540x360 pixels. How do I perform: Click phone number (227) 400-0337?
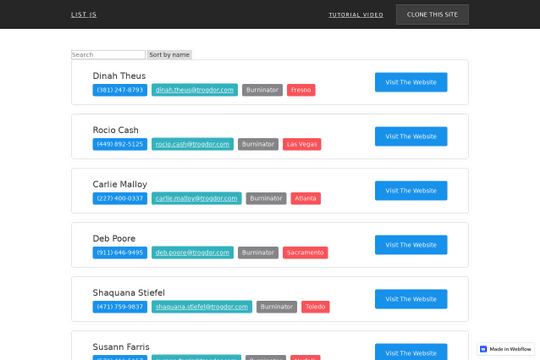point(120,198)
